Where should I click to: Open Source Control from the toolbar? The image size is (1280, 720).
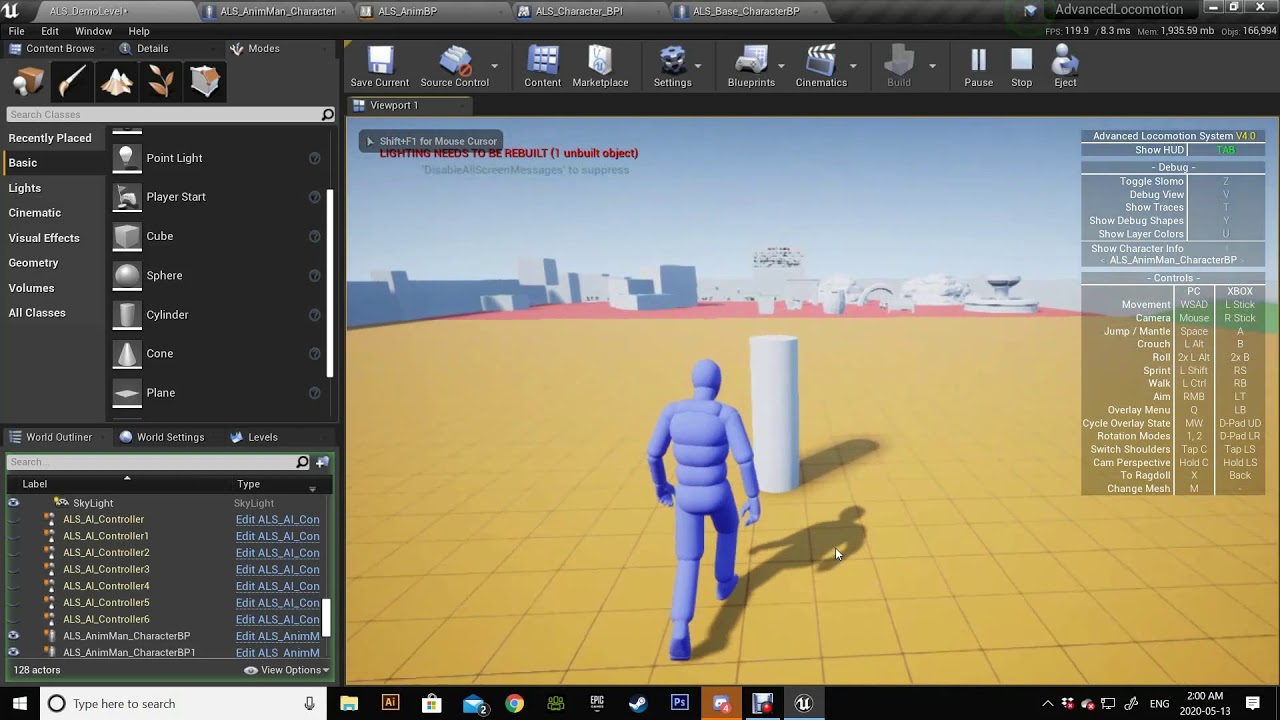click(454, 68)
